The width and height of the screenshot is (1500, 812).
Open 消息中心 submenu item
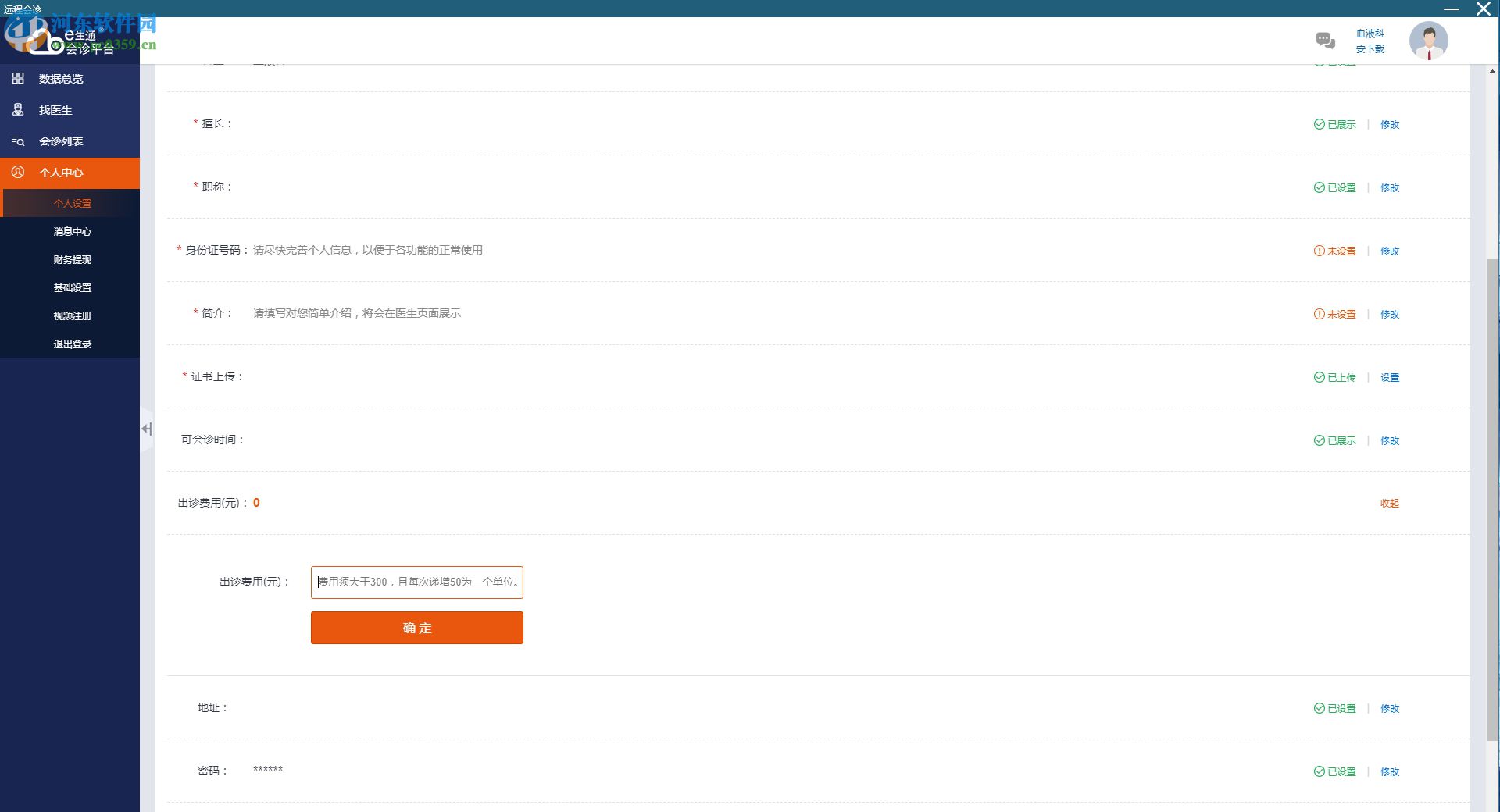click(71, 231)
